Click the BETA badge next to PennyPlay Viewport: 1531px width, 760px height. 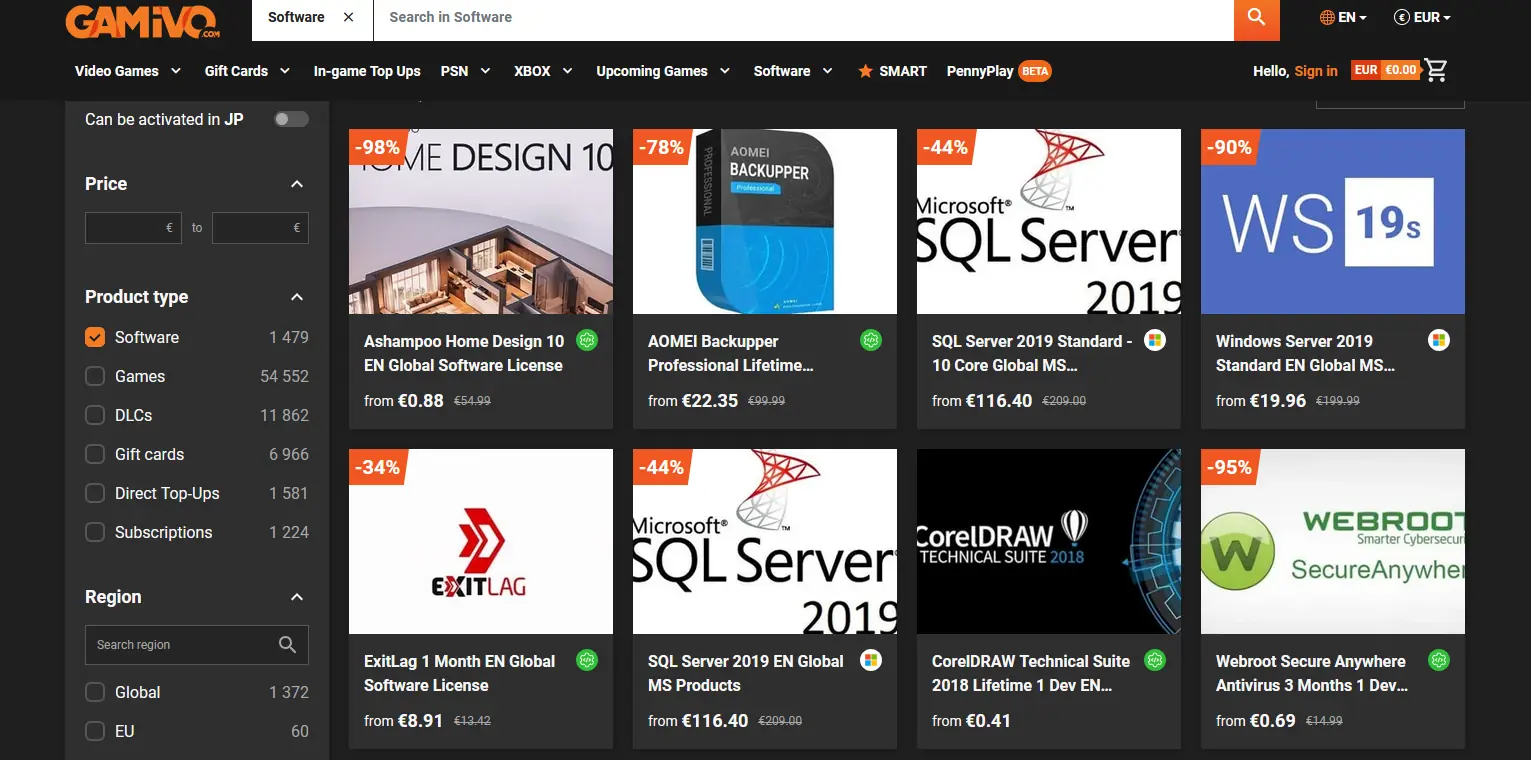click(x=1035, y=71)
